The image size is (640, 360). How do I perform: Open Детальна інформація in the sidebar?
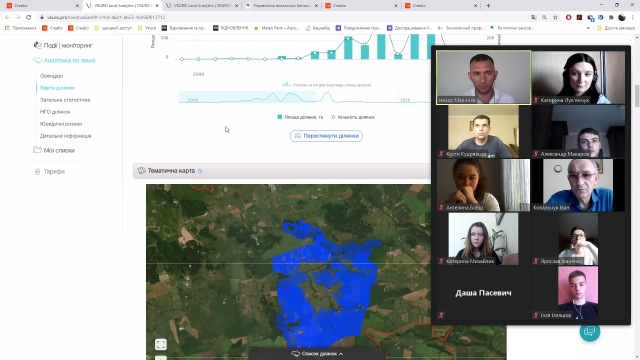[x=66, y=136]
